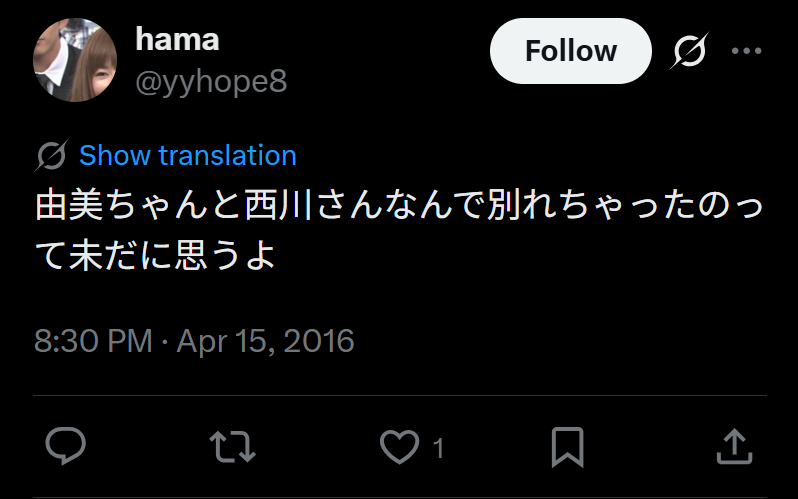Image resolution: width=798 pixels, height=499 pixels.
Task: Click the Grok icon beside Show translation
Action: tap(51, 156)
